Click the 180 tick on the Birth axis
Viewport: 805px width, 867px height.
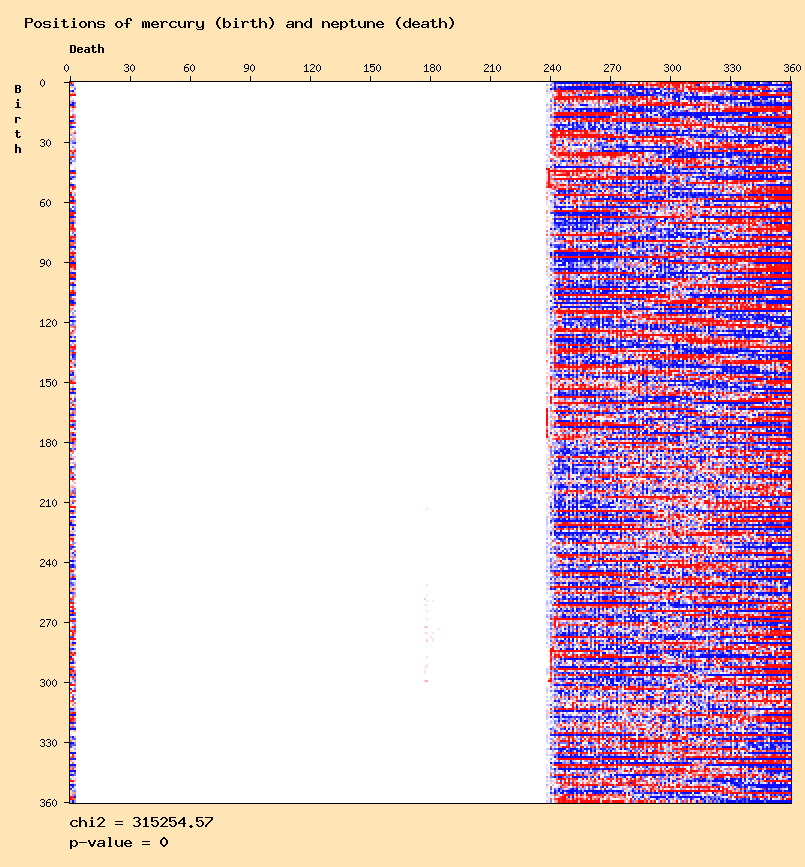click(x=49, y=443)
